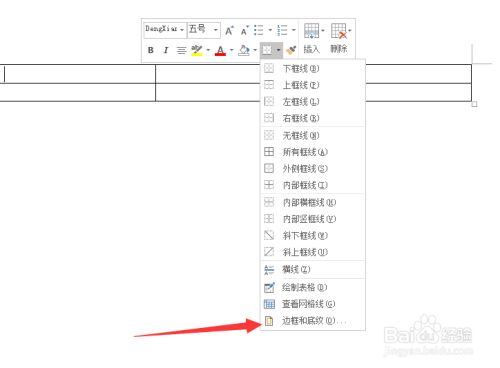Screen dimensions: 500x368
Task: Click the 插入 table insert icon
Action: click(311, 31)
